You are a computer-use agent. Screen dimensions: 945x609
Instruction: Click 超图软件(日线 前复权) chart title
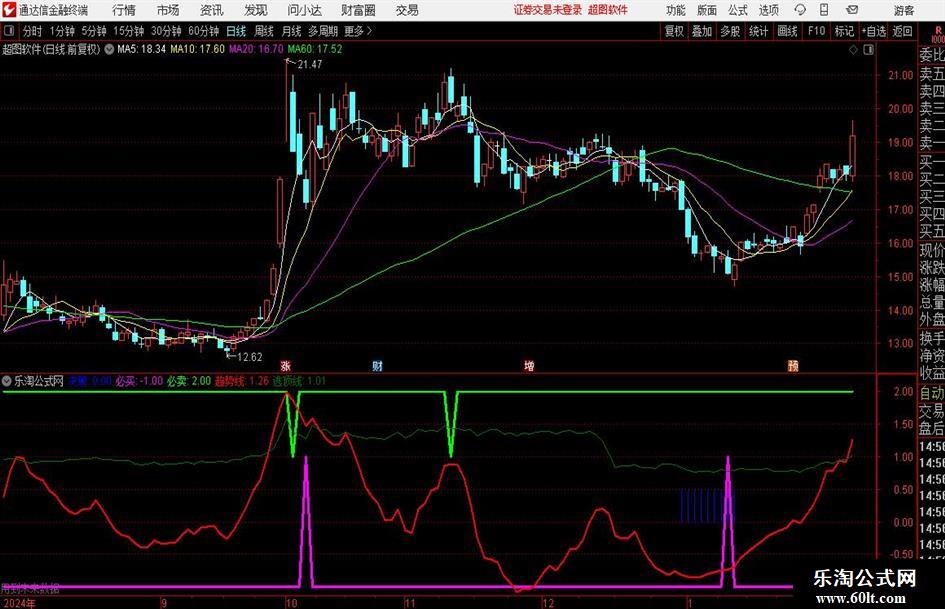(51, 49)
